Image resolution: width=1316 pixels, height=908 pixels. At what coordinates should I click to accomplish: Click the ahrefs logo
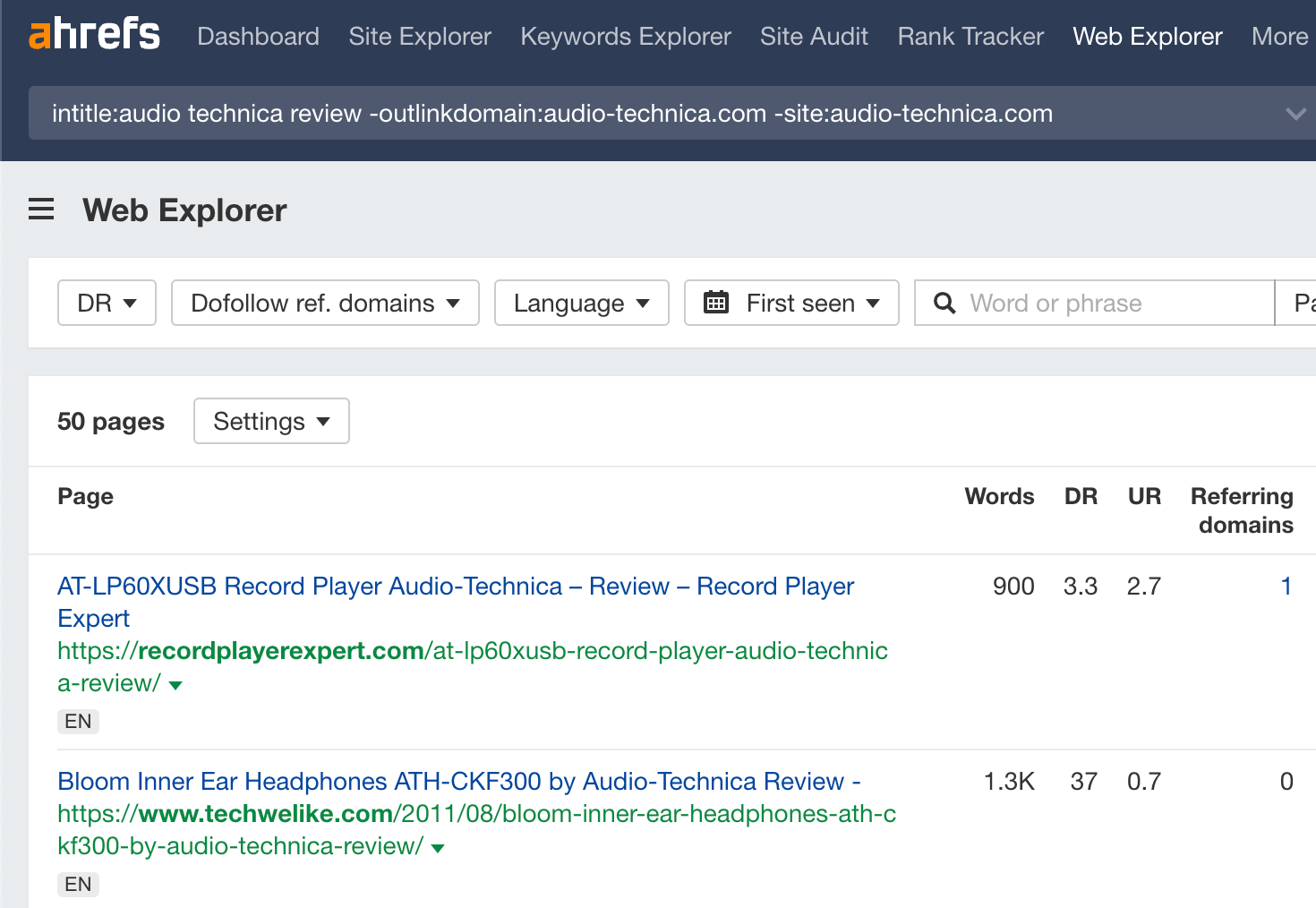click(x=94, y=35)
